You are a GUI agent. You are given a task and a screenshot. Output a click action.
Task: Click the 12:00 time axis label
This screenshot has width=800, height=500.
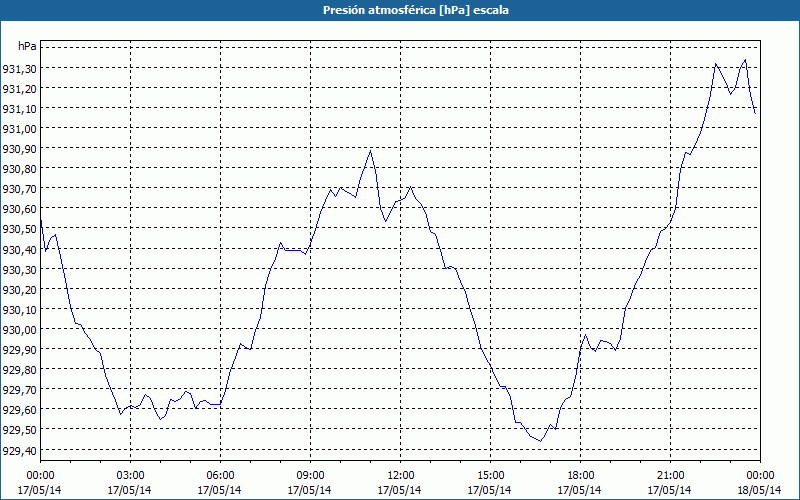tap(401, 475)
